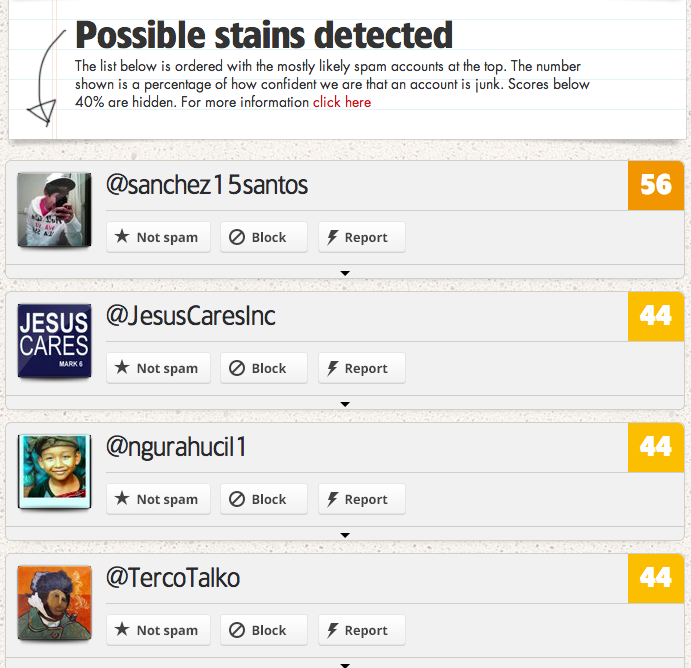Viewport: 691px width, 668px height.
Task: Expand details under @JesusCaresInc row
Action: 345,404
